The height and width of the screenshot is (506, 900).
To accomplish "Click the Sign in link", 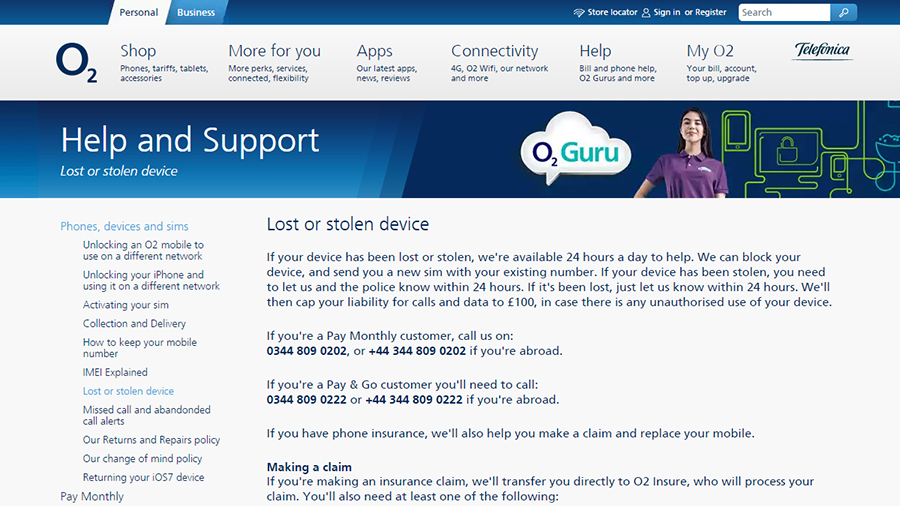I will pos(666,12).
